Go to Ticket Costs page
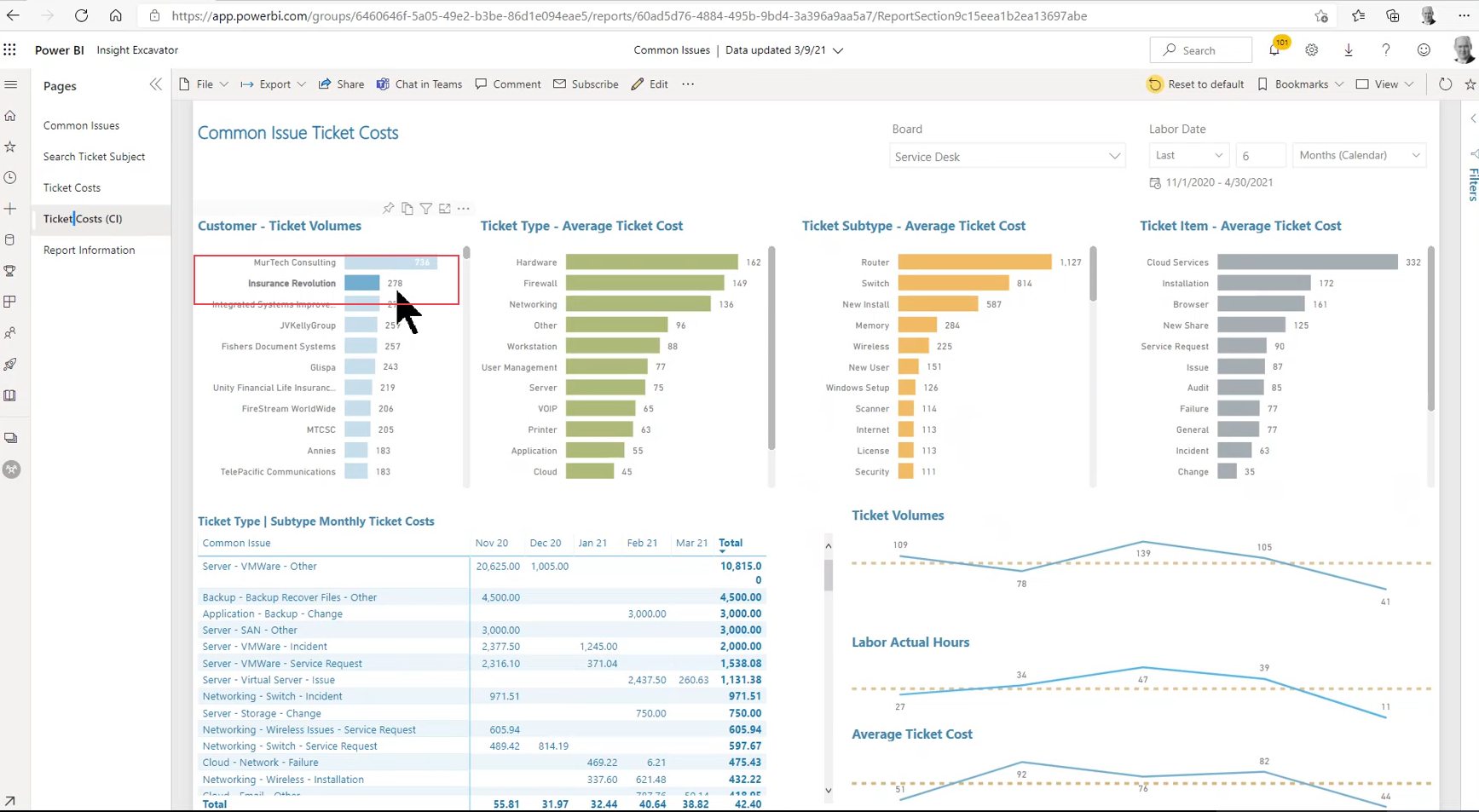The width and height of the screenshot is (1479, 812). [72, 187]
